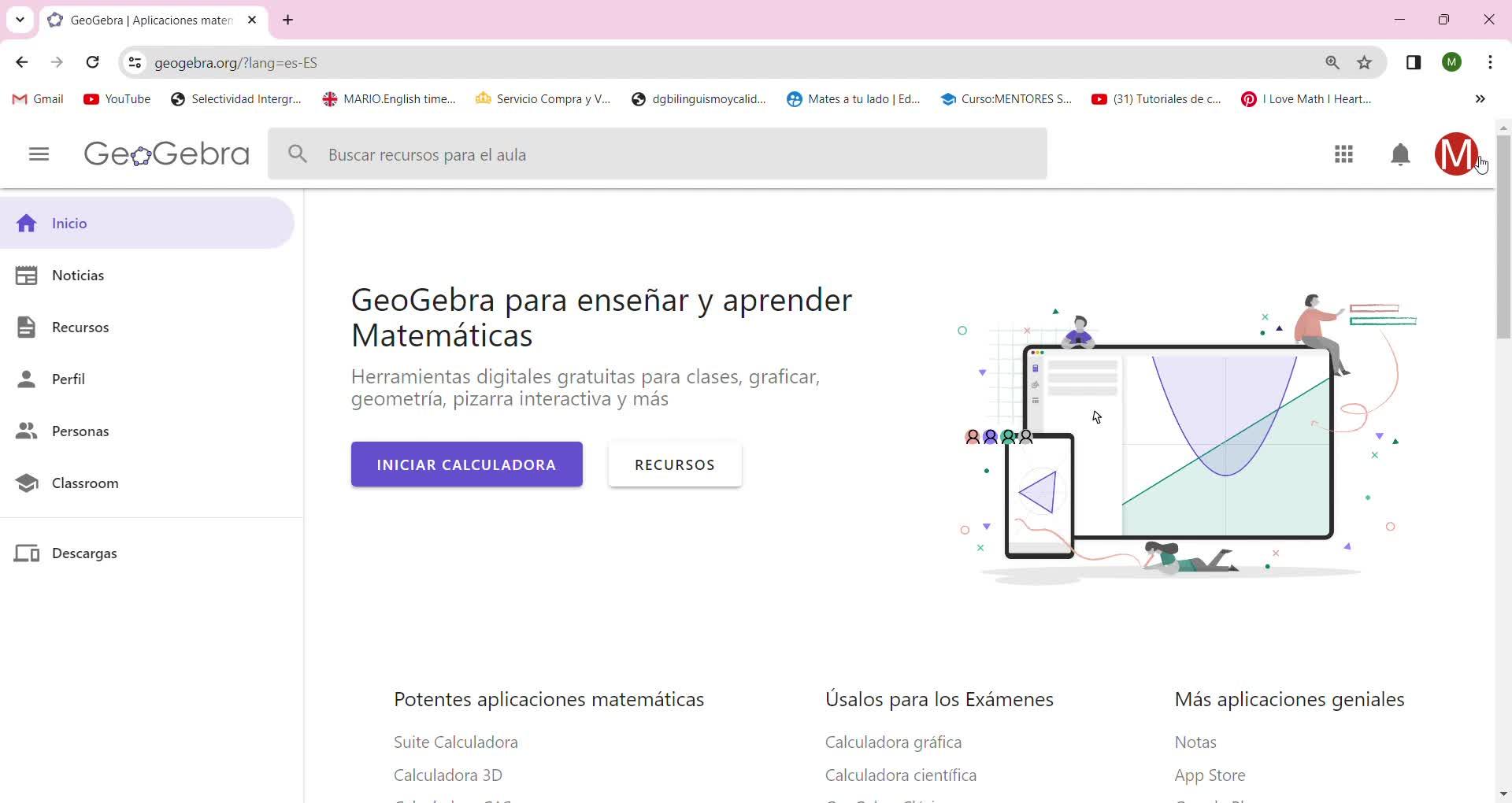1512x803 pixels.
Task: Open the Servicio Compra y V... bookmark
Action: coord(543,99)
